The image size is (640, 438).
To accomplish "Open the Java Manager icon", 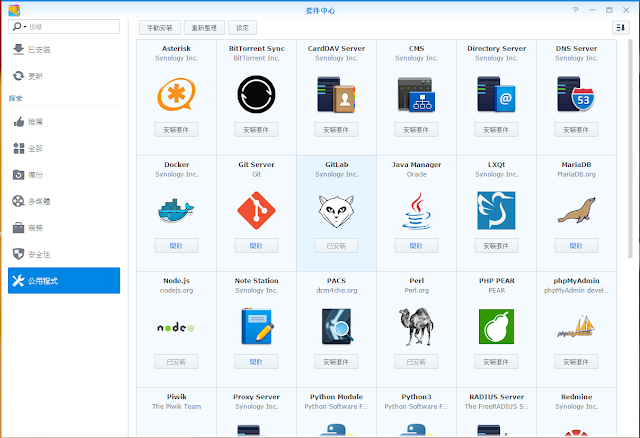I will pyautogui.click(x=416, y=211).
